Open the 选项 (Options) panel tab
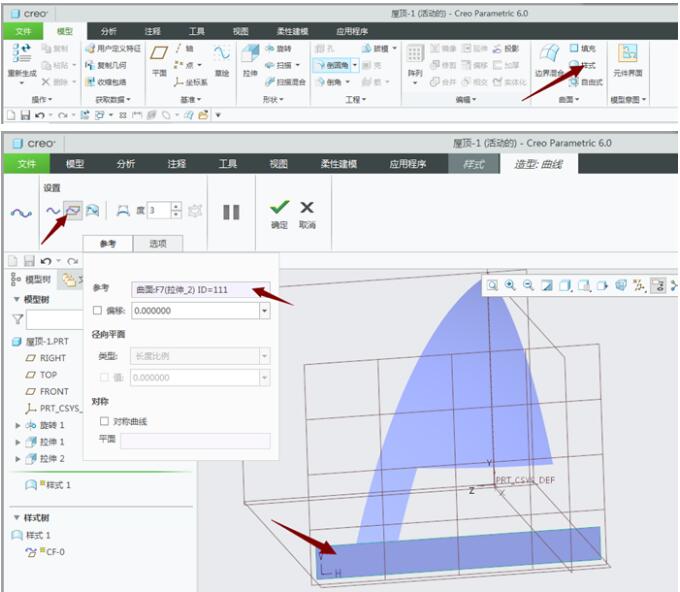Viewport: 680px width, 592px height. click(158, 243)
